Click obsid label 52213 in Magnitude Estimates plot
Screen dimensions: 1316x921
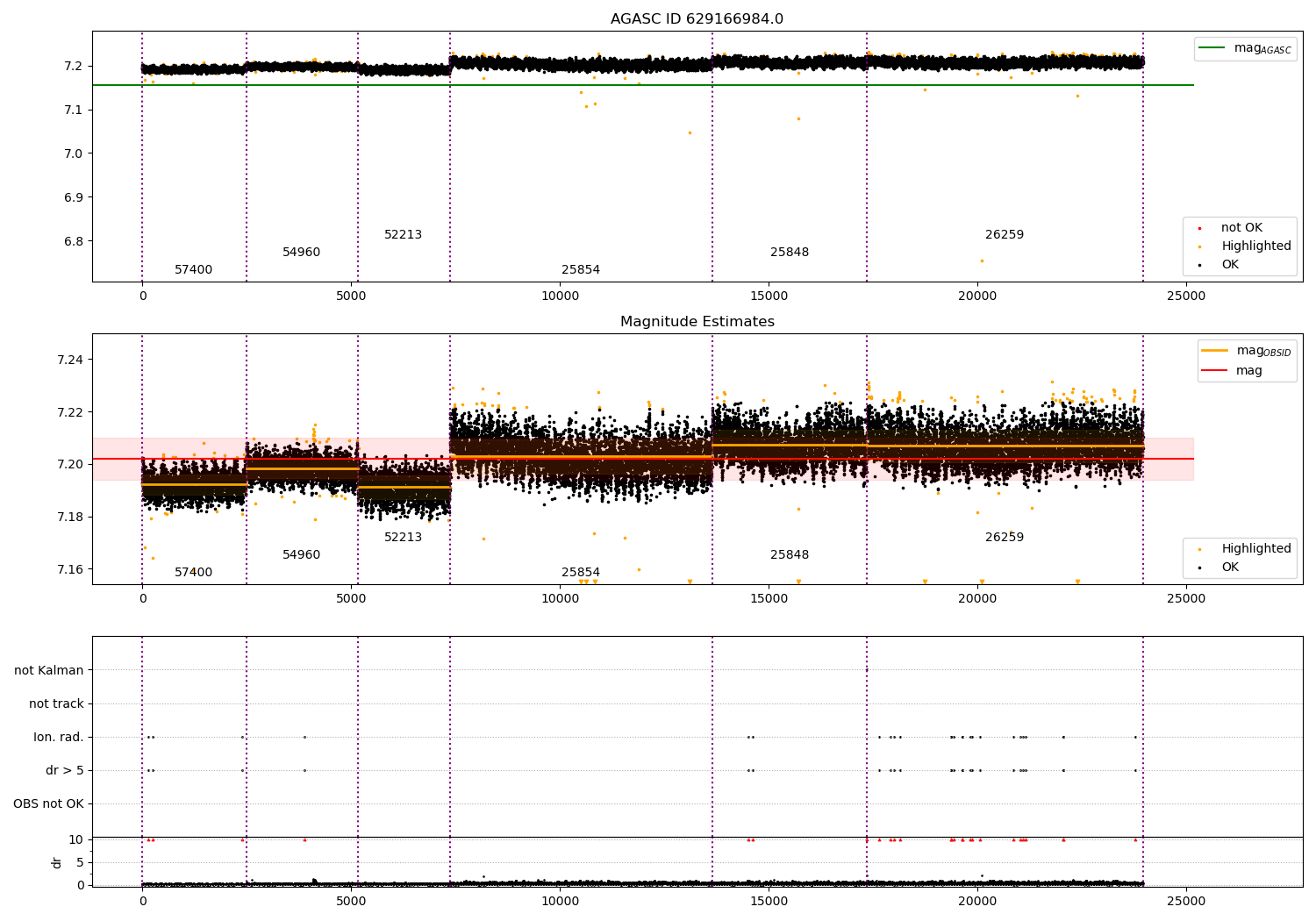[x=403, y=537]
